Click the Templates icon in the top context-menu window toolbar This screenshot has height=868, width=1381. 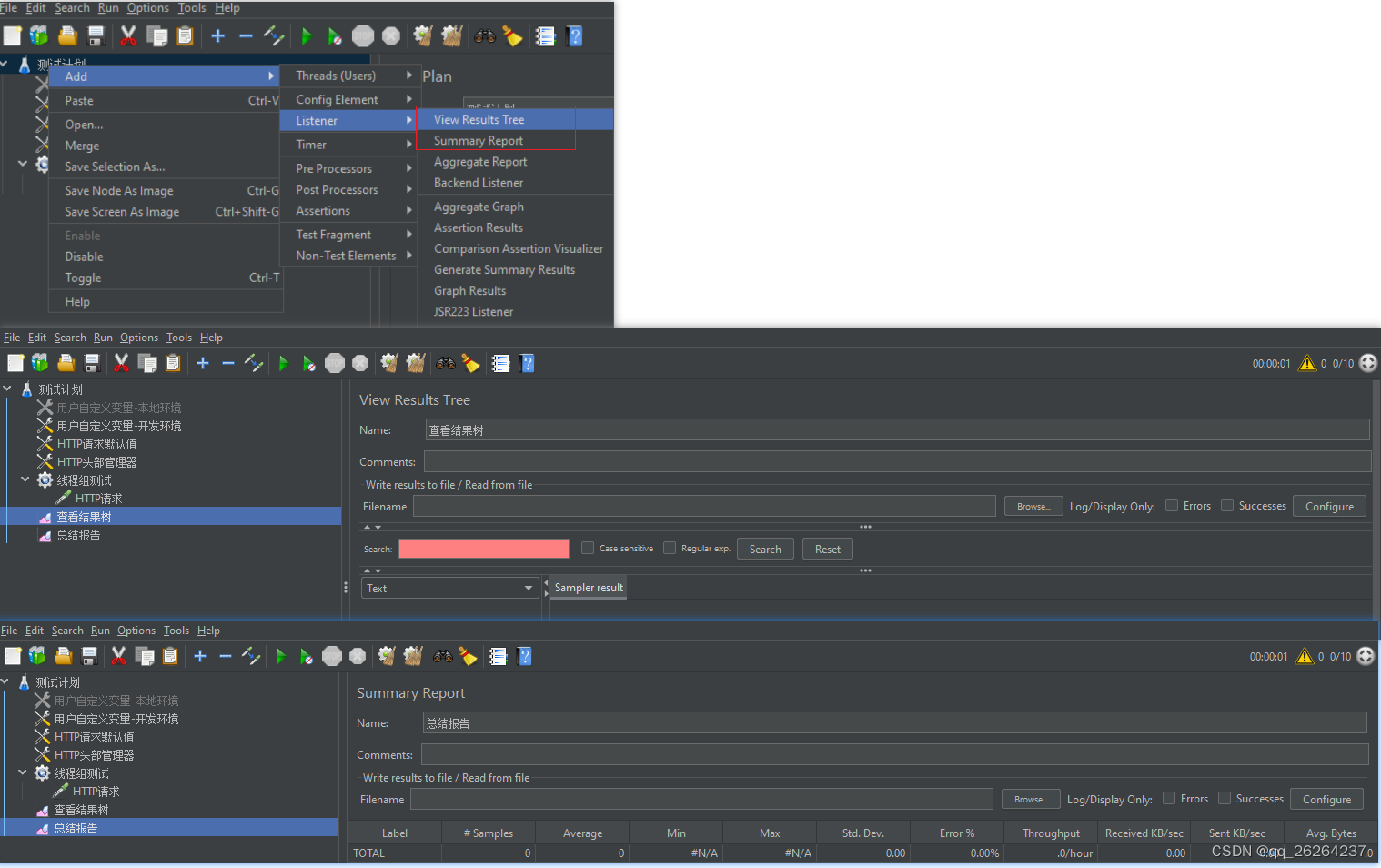coord(39,35)
